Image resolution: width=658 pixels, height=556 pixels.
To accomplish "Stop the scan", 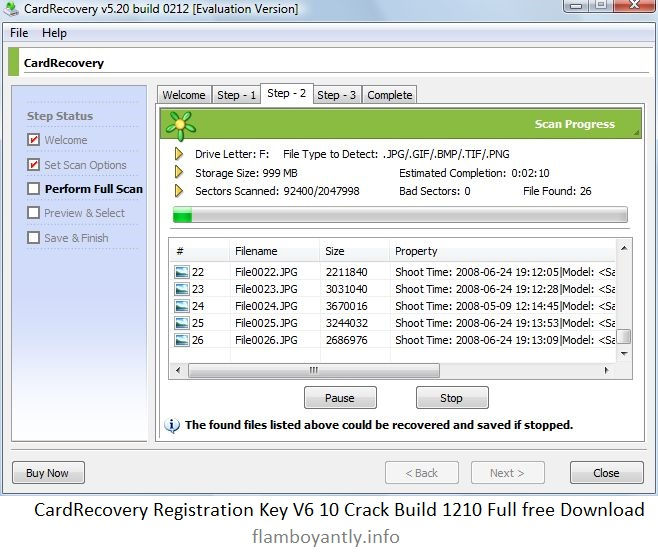I will point(452,398).
